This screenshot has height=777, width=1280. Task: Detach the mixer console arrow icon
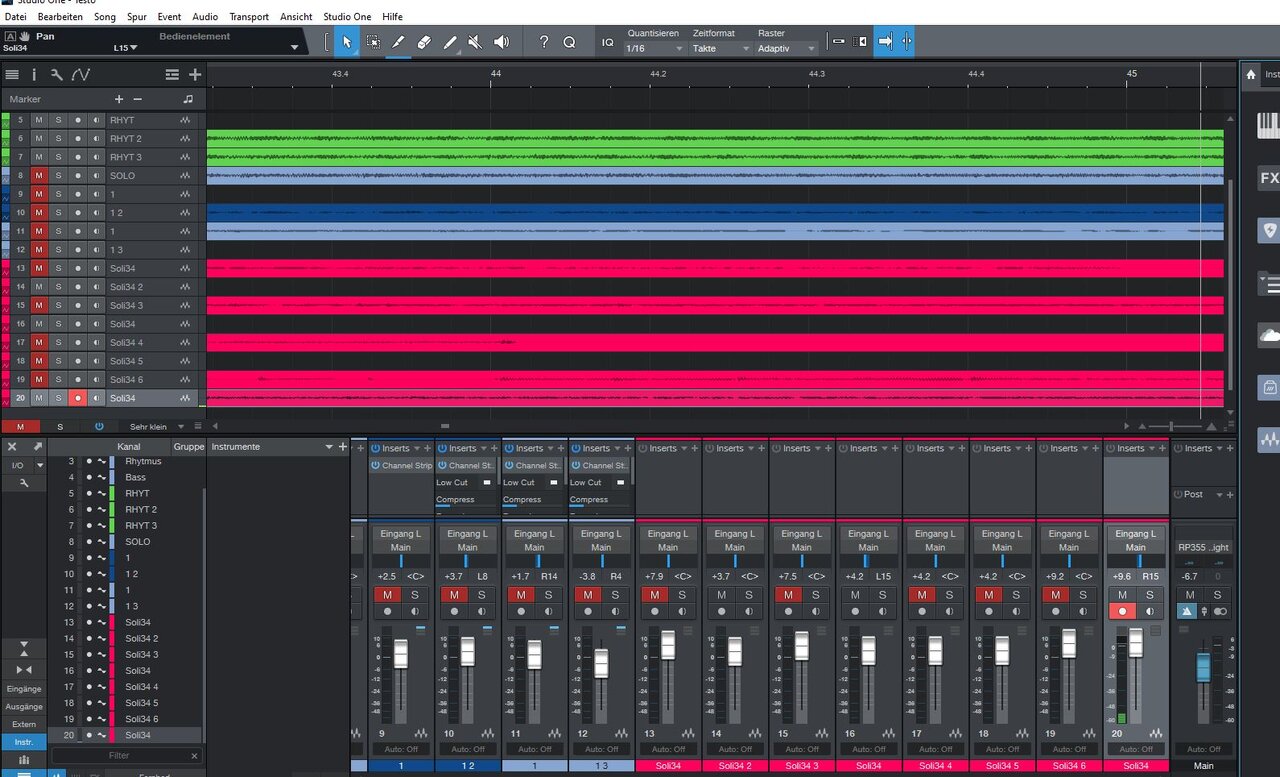click(x=37, y=446)
